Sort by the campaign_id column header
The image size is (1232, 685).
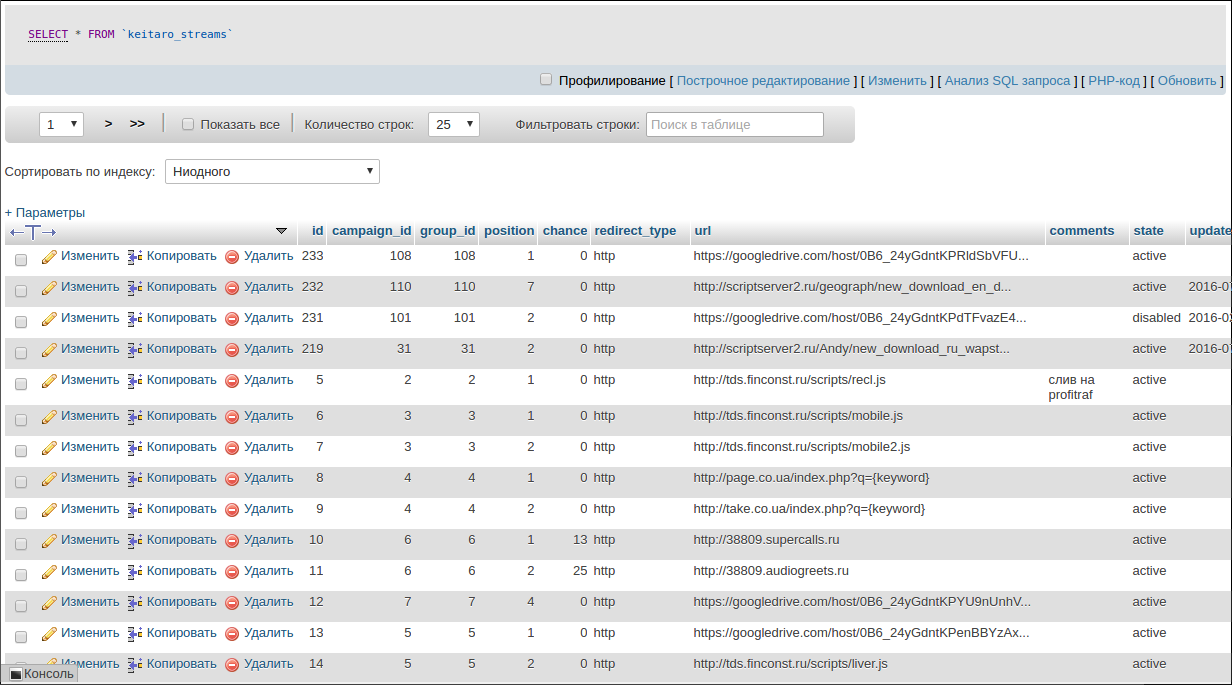tap(371, 231)
